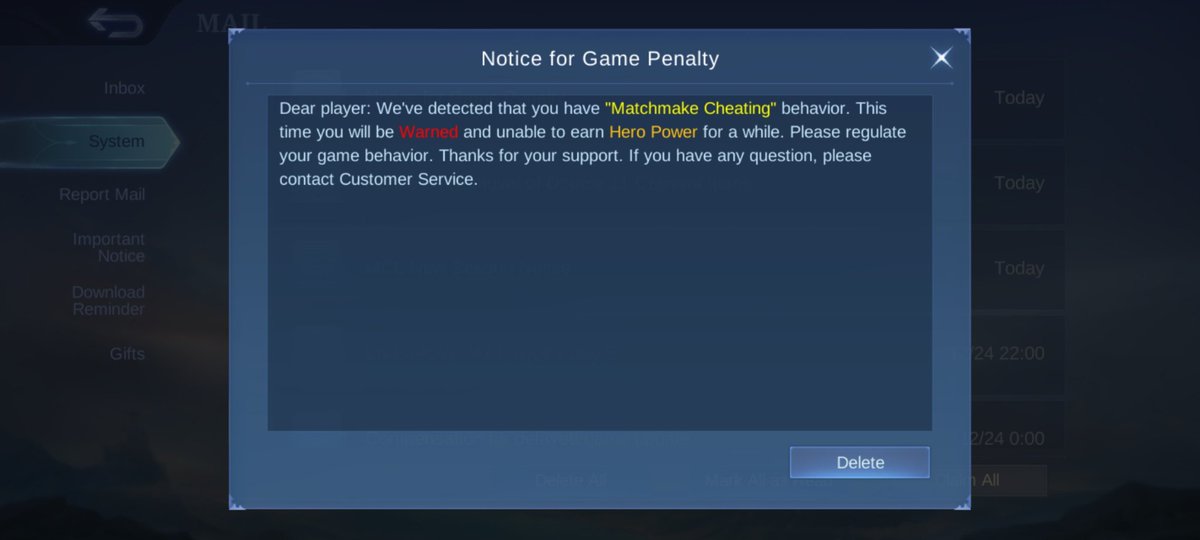Click the MAIL page heading
Viewport: 1200px width, 540px height.
pos(230,22)
